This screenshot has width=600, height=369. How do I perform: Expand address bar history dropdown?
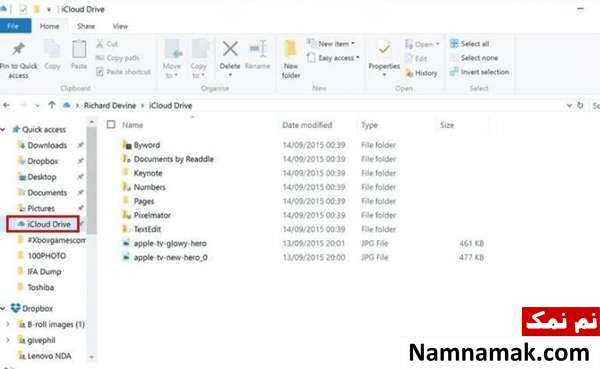569,106
